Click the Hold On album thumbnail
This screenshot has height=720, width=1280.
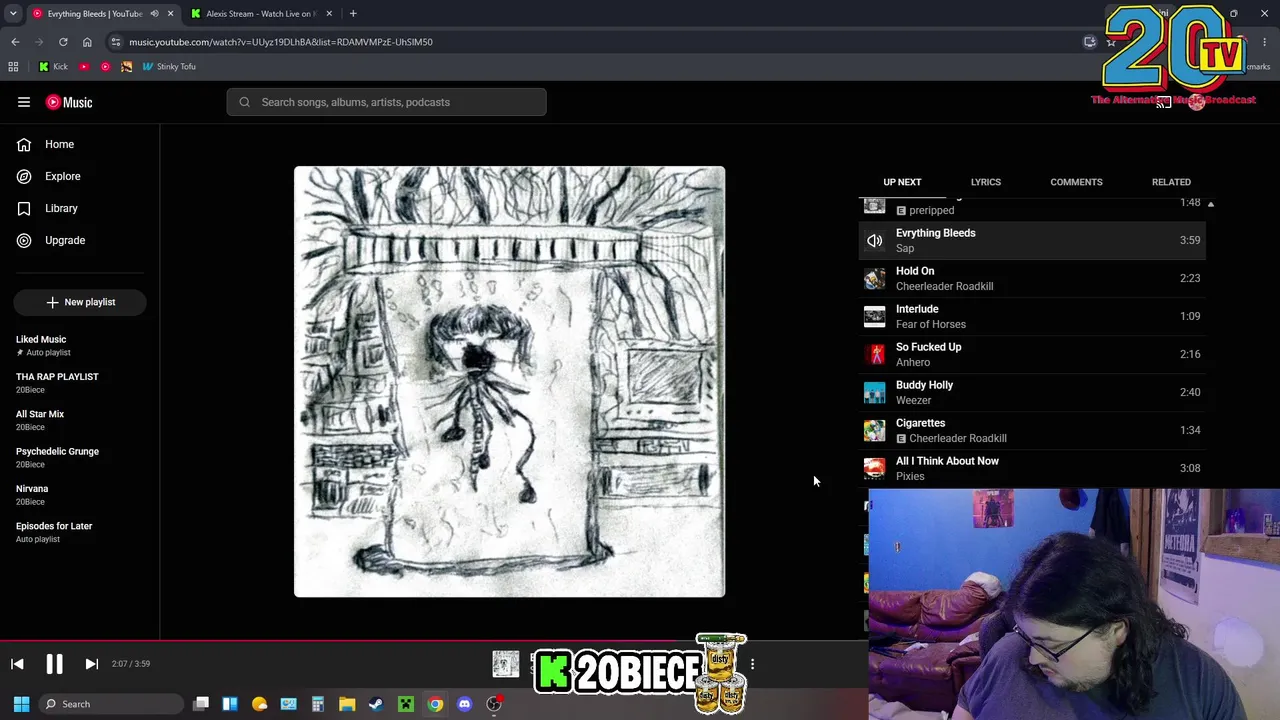(x=874, y=278)
